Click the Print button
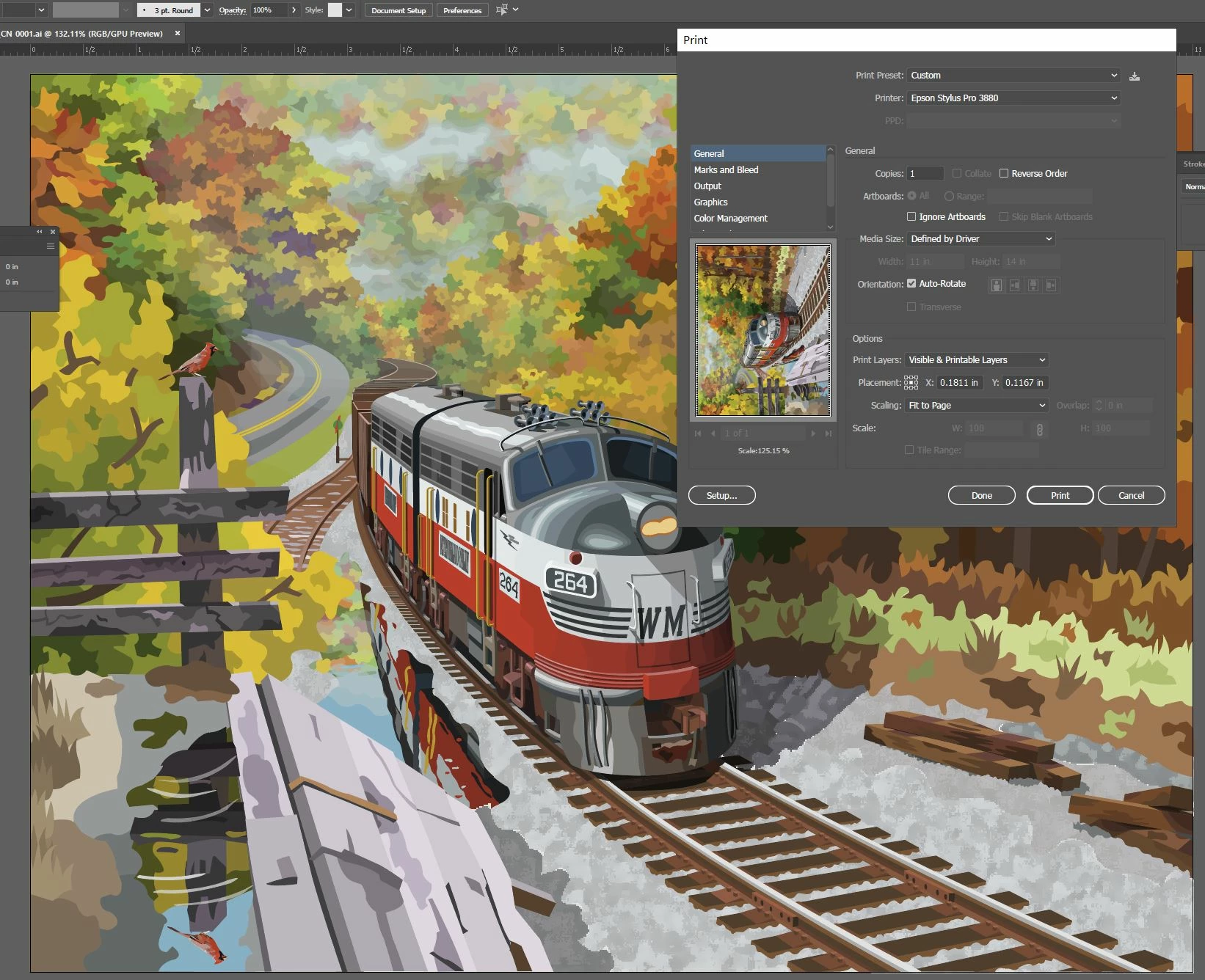1205x980 pixels. (x=1060, y=495)
